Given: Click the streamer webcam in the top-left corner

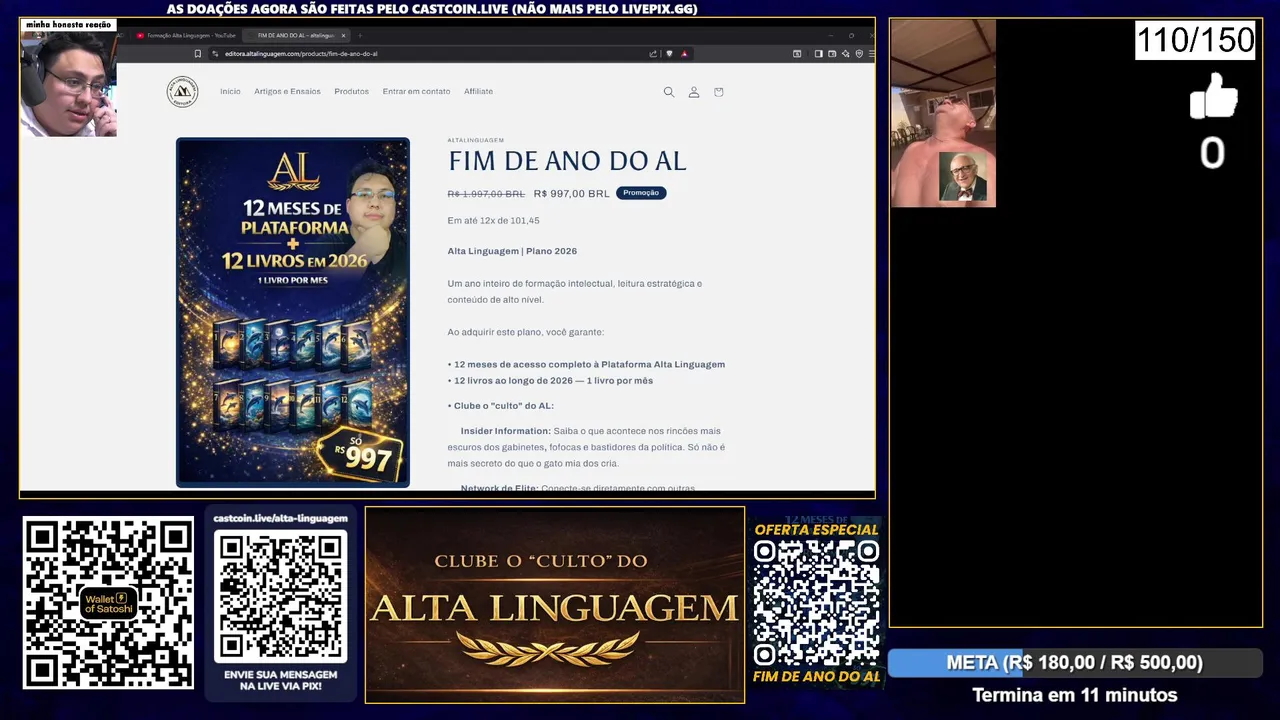Looking at the screenshot, I should click(68, 84).
